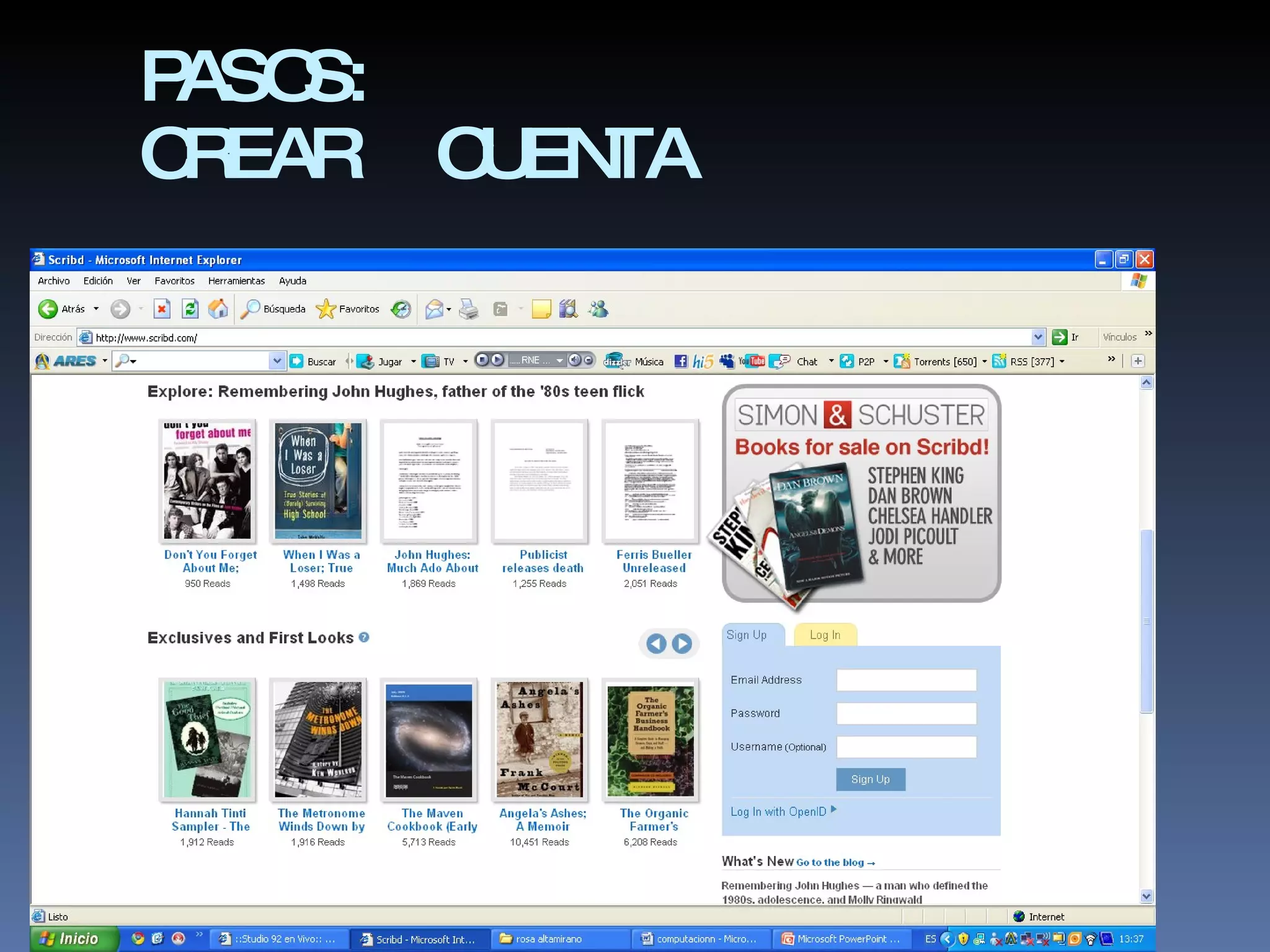Viewport: 1270px width, 952px height.
Task: Open the Log In with OpenID link
Action: [x=778, y=812]
